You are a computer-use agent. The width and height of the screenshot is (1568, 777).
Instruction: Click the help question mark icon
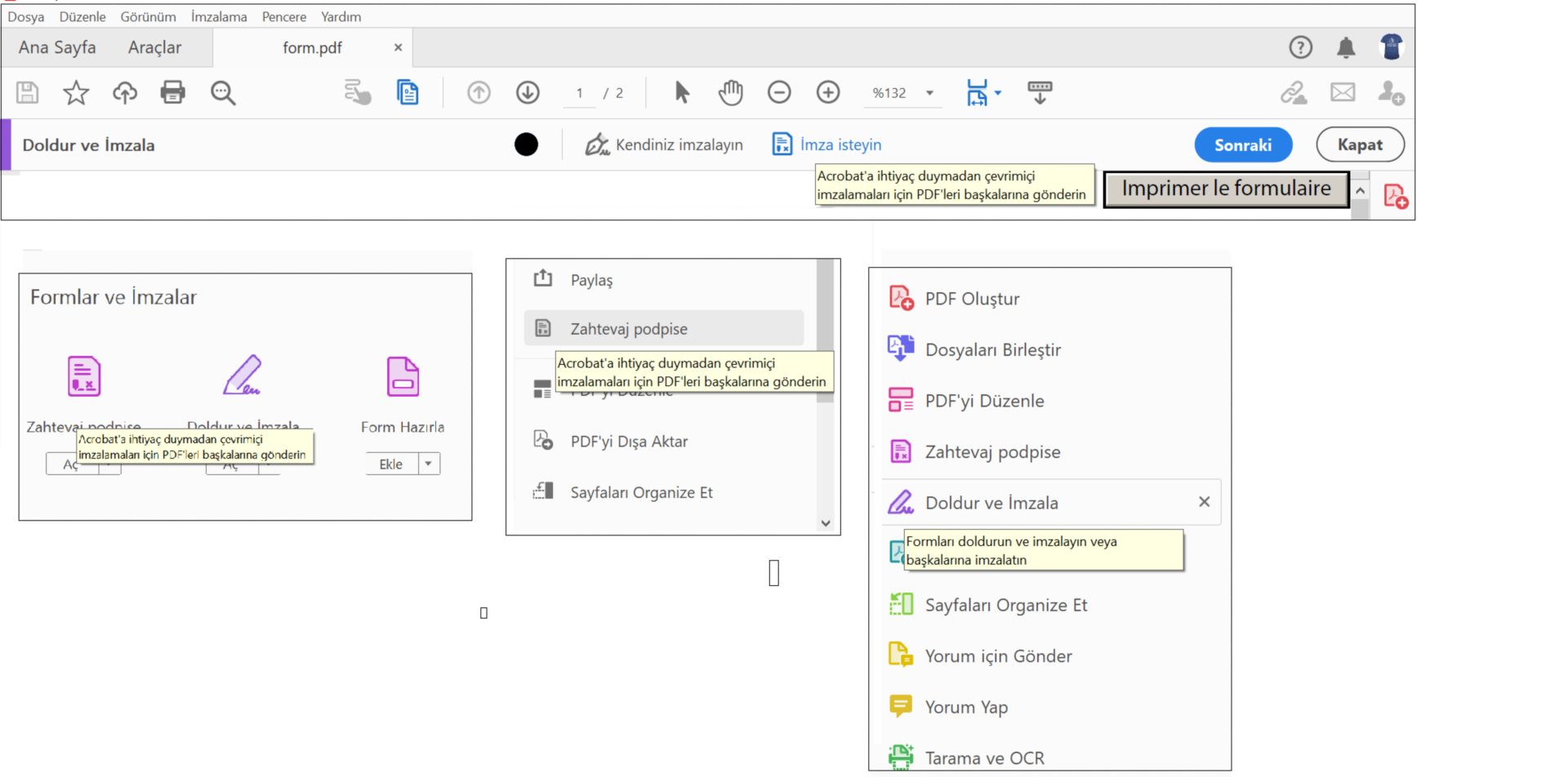pyautogui.click(x=1300, y=47)
